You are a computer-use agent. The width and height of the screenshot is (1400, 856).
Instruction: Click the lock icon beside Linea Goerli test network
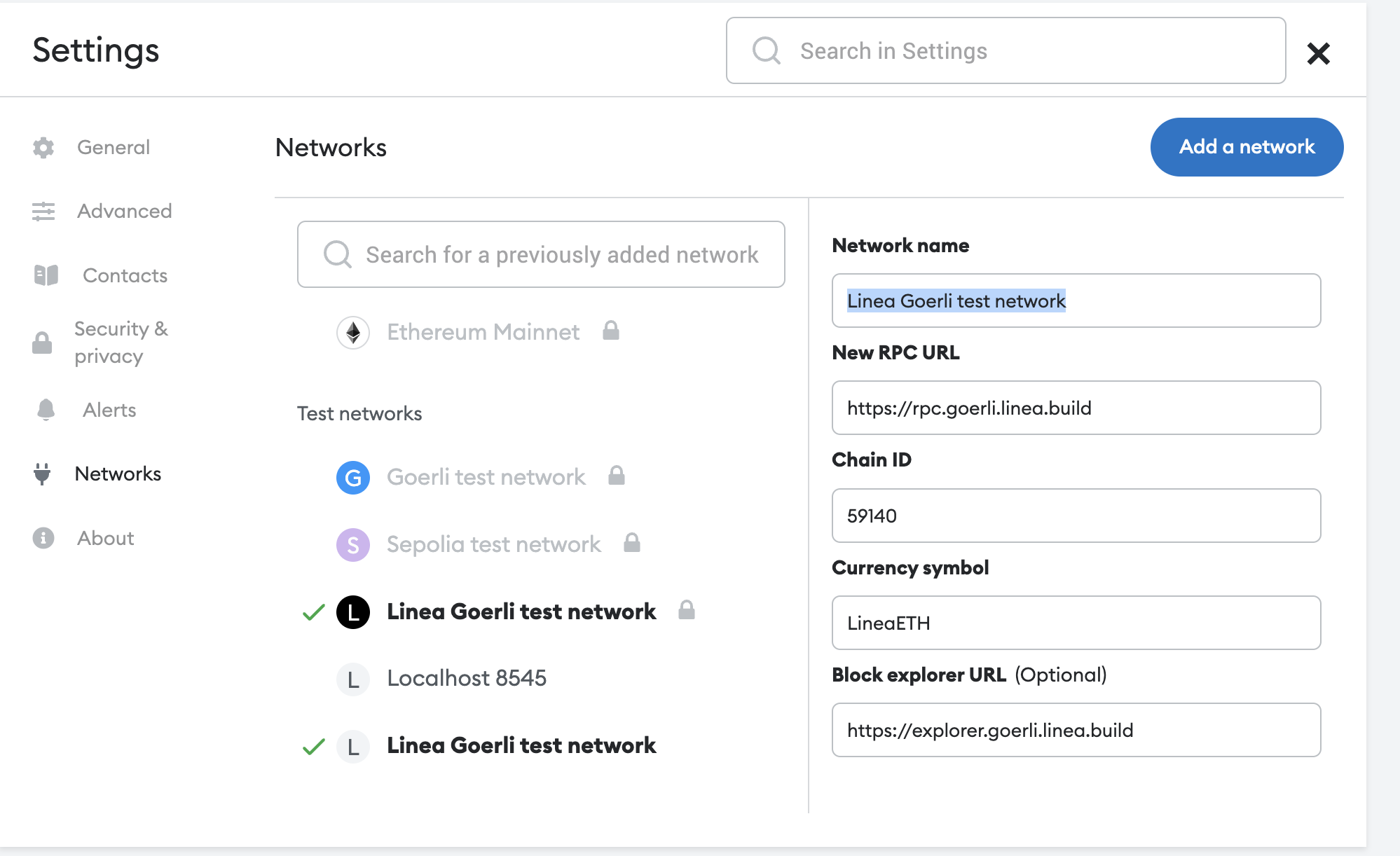pyautogui.click(x=687, y=611)
